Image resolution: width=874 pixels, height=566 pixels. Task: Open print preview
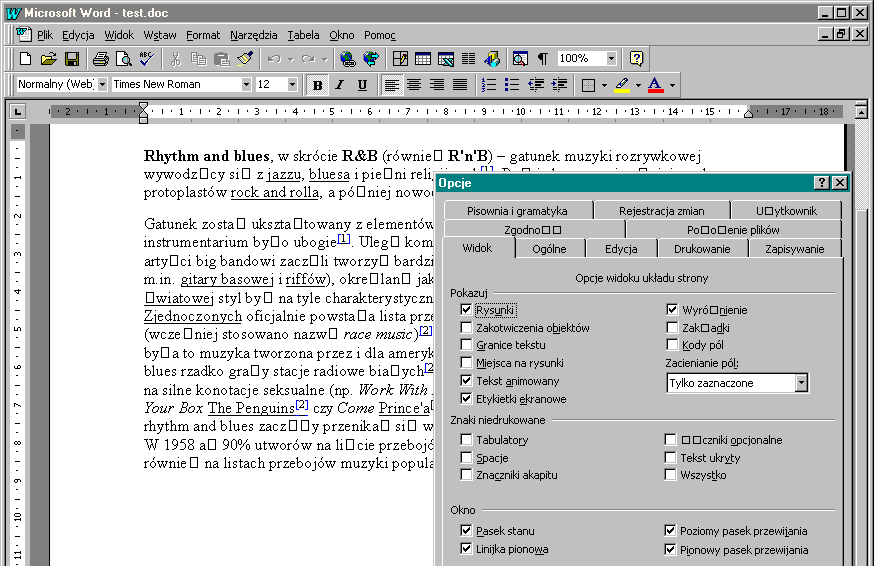(123, 59)
